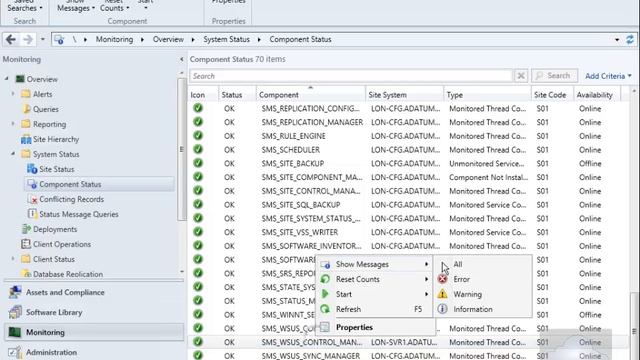The width and height of the screenshot is (640, 360).
Task: Click the refresh icon beside address bar
Action: coord(630,40)
